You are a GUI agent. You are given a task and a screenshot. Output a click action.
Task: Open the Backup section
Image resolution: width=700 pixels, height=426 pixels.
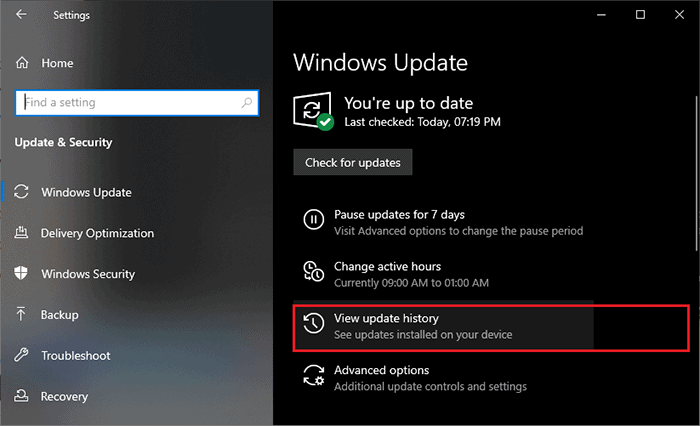click(59, 315)
